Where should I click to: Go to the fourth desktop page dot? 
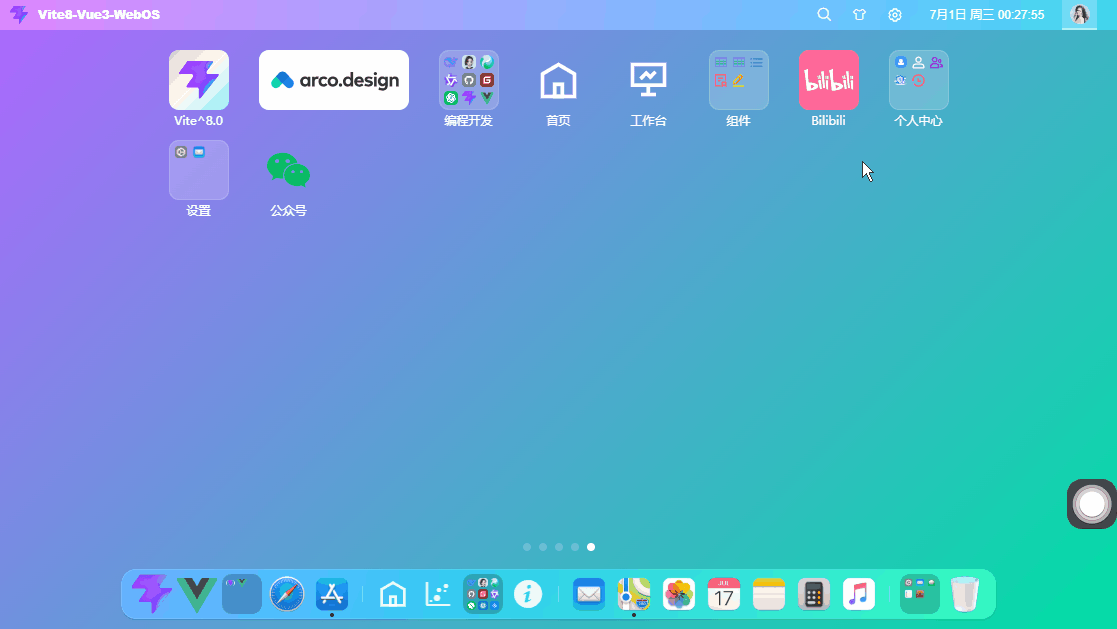pos(575,547)
